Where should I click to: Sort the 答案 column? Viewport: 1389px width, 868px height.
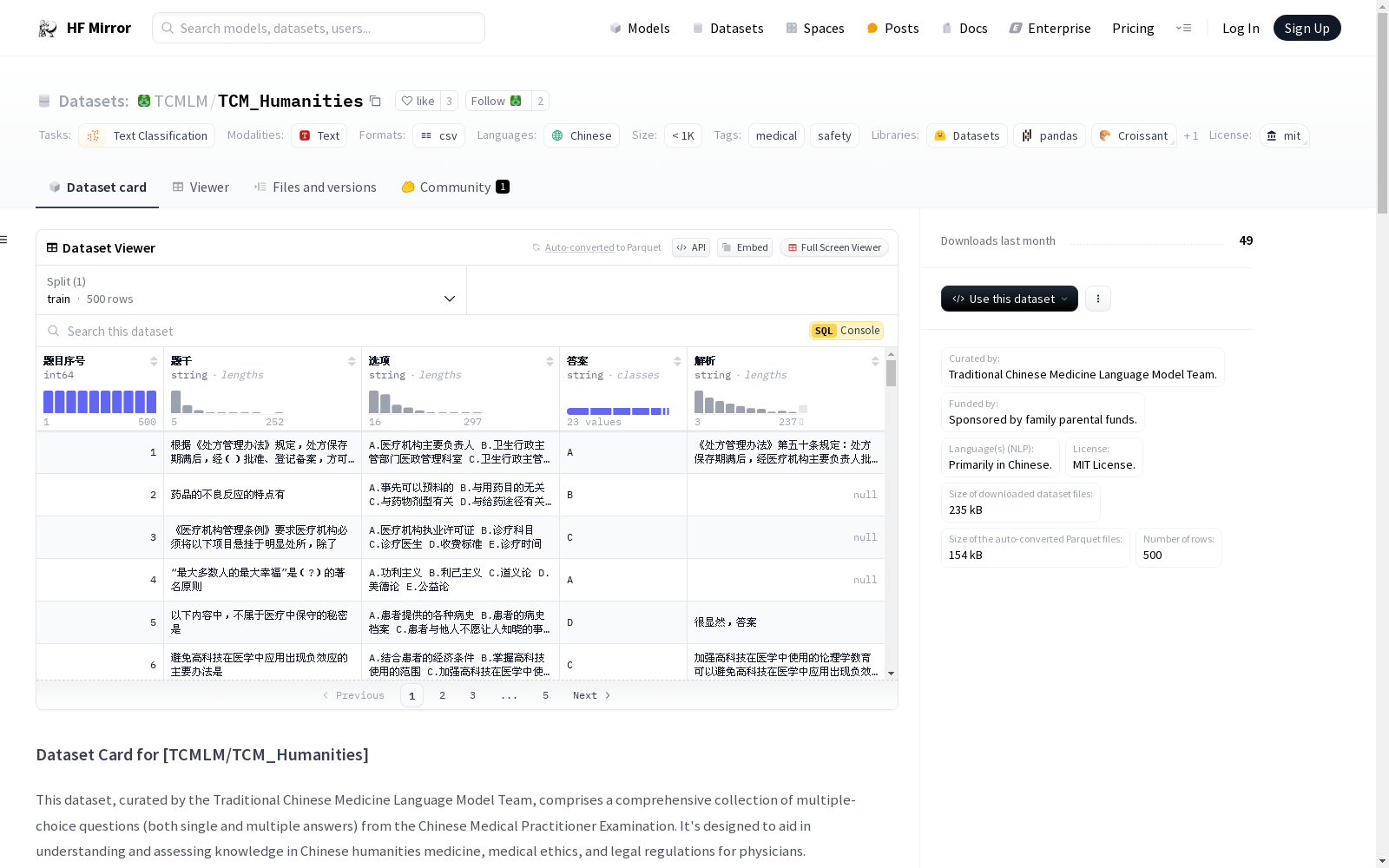[677, 361]
